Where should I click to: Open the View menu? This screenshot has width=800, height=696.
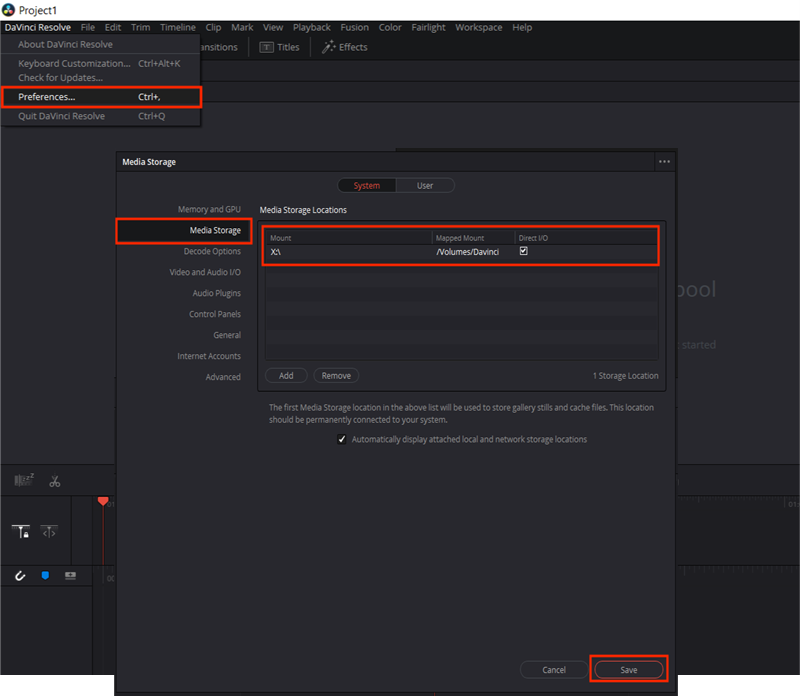click(273, 28)
